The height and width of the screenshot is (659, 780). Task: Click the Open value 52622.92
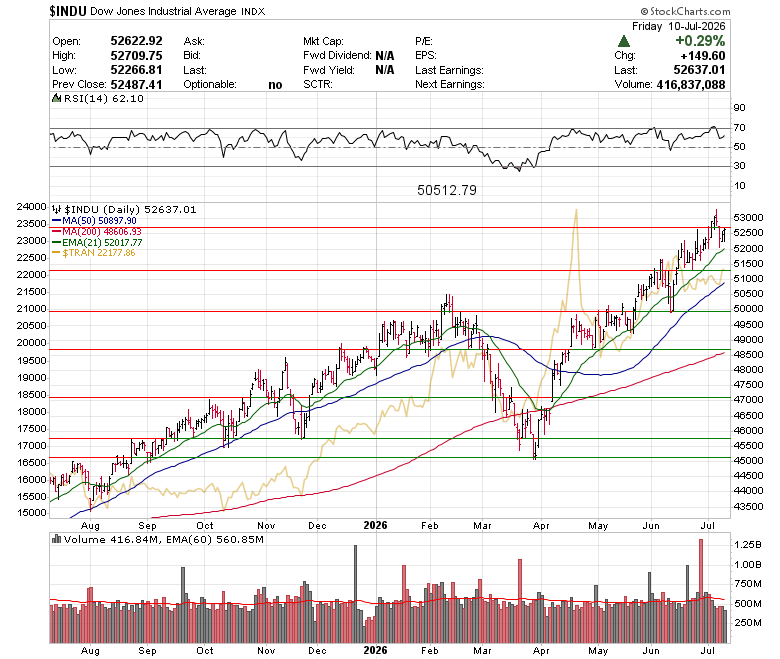[x=136, y=41]
